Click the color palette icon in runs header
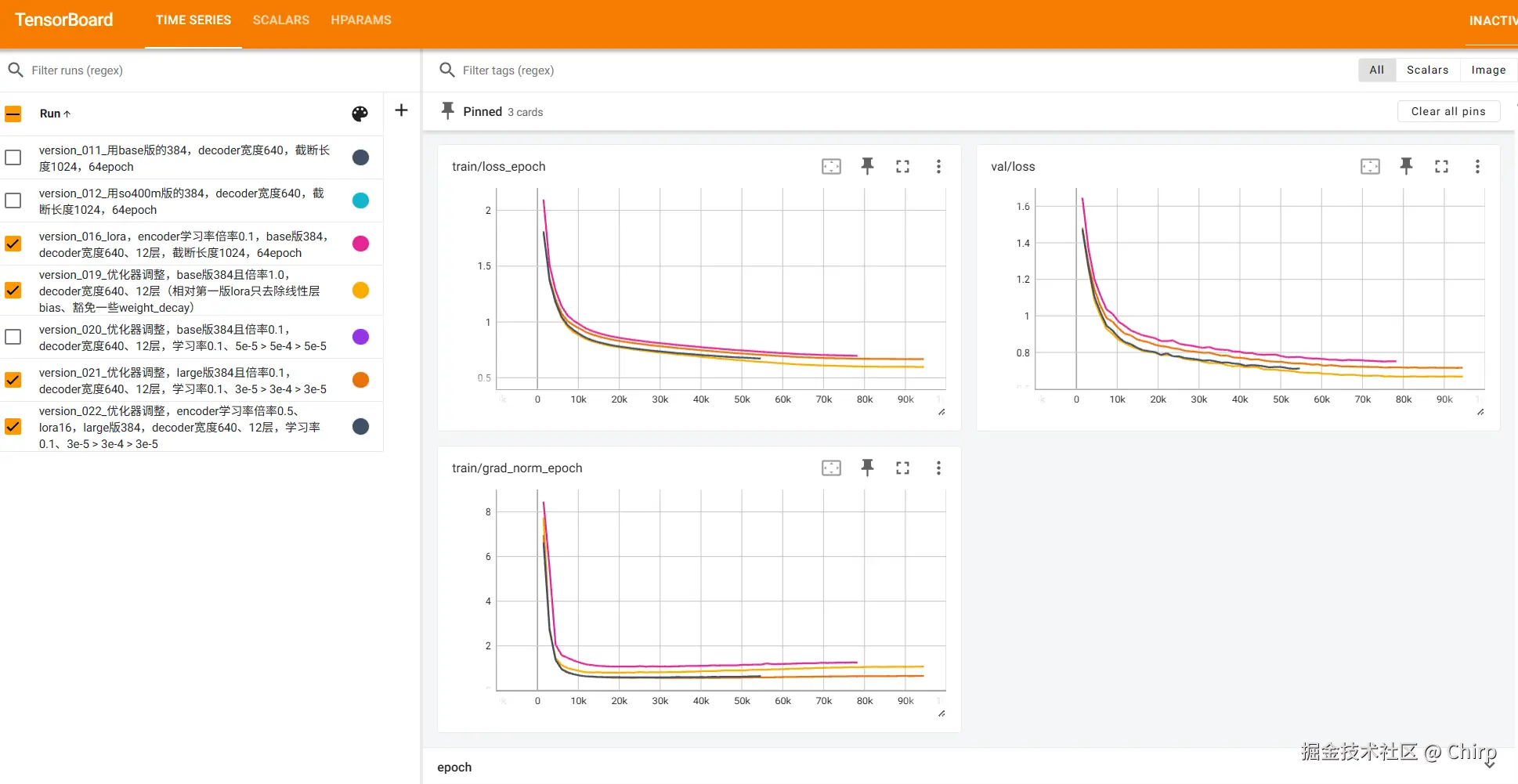 tap(360, 114)
